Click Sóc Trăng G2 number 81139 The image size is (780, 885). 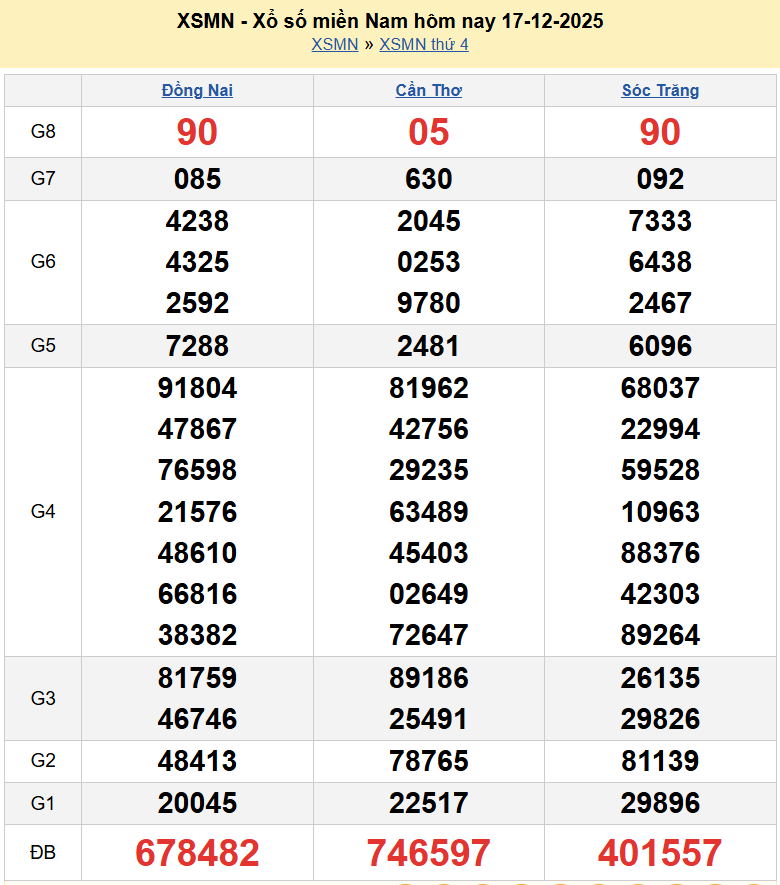pos(660,761)
